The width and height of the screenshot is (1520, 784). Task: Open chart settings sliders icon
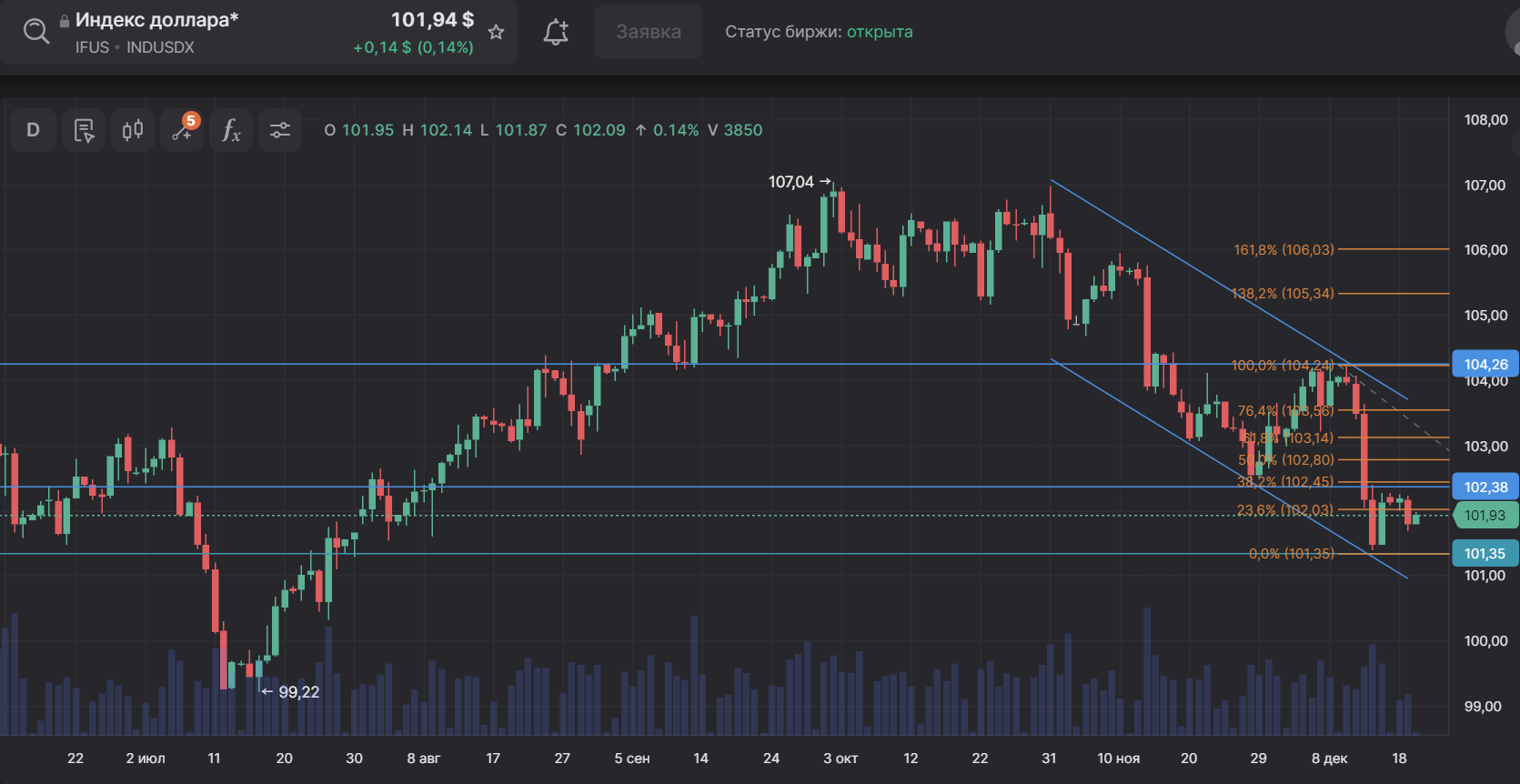[280, 130]
